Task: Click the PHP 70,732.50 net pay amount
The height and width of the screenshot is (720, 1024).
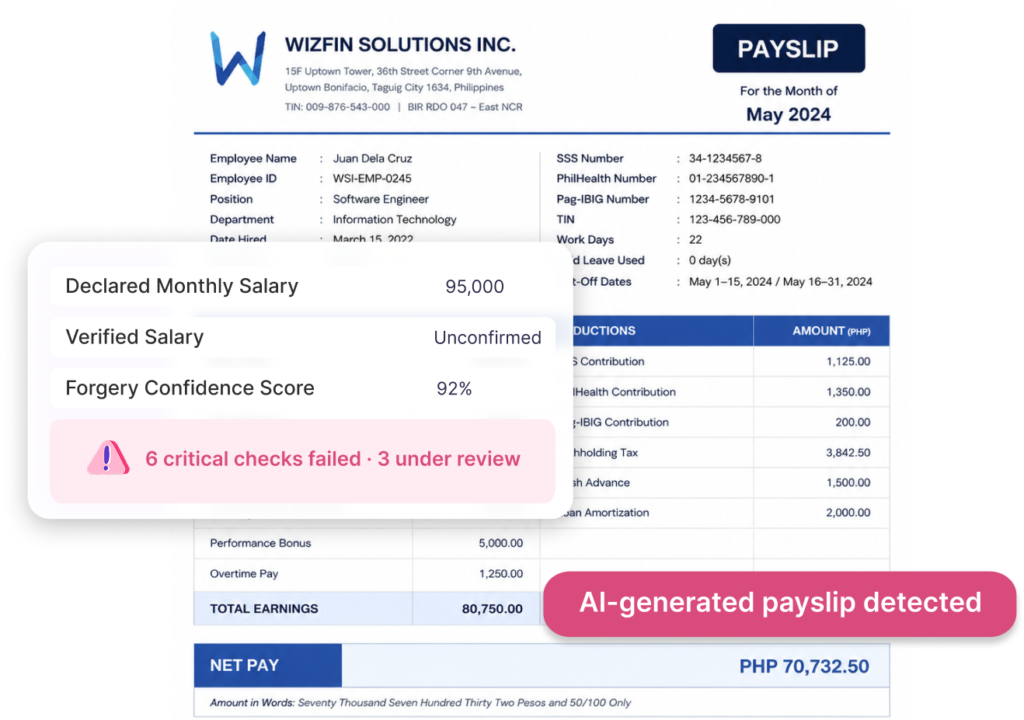Action: coord(804,666)
